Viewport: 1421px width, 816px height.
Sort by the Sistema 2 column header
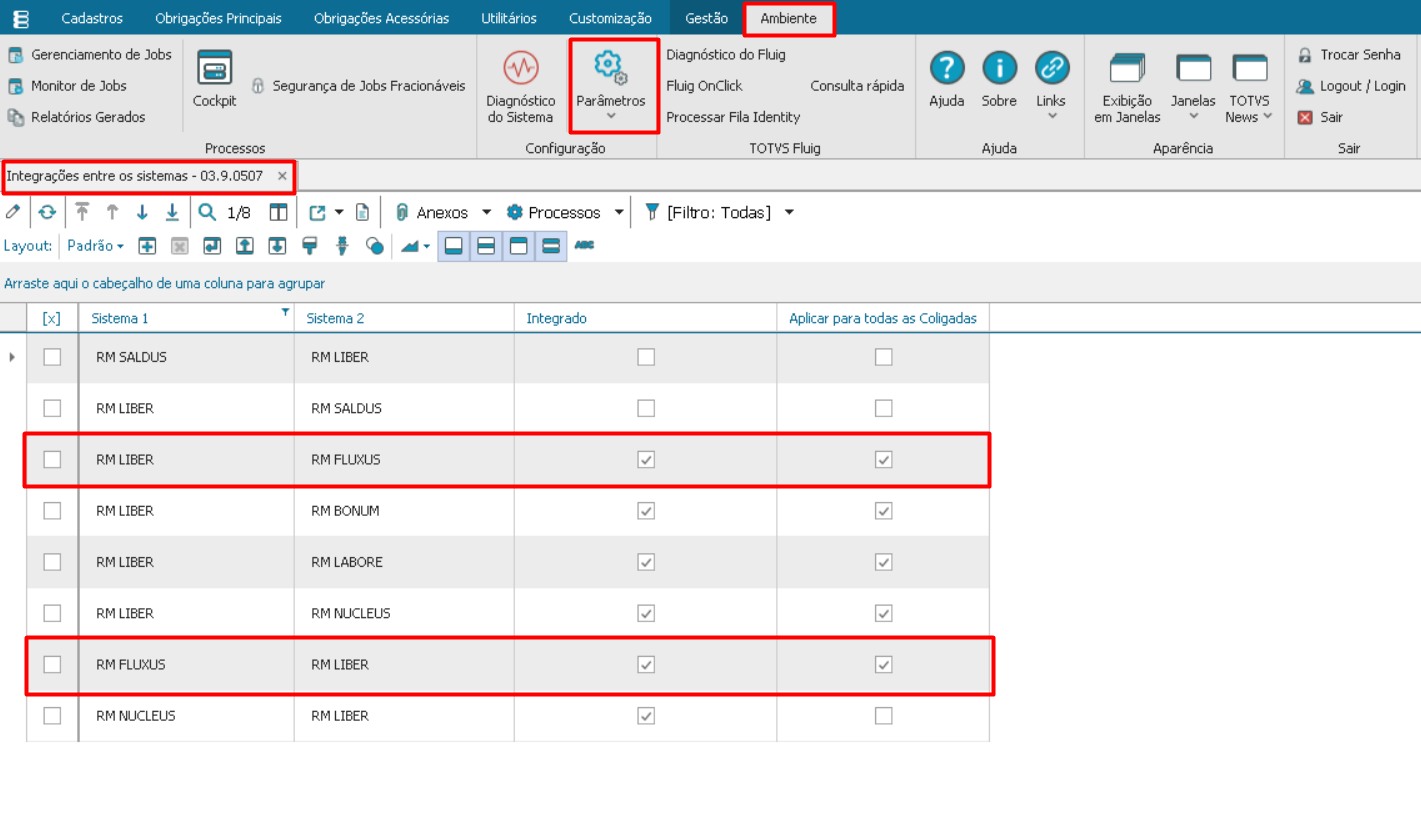click(404, 318)
